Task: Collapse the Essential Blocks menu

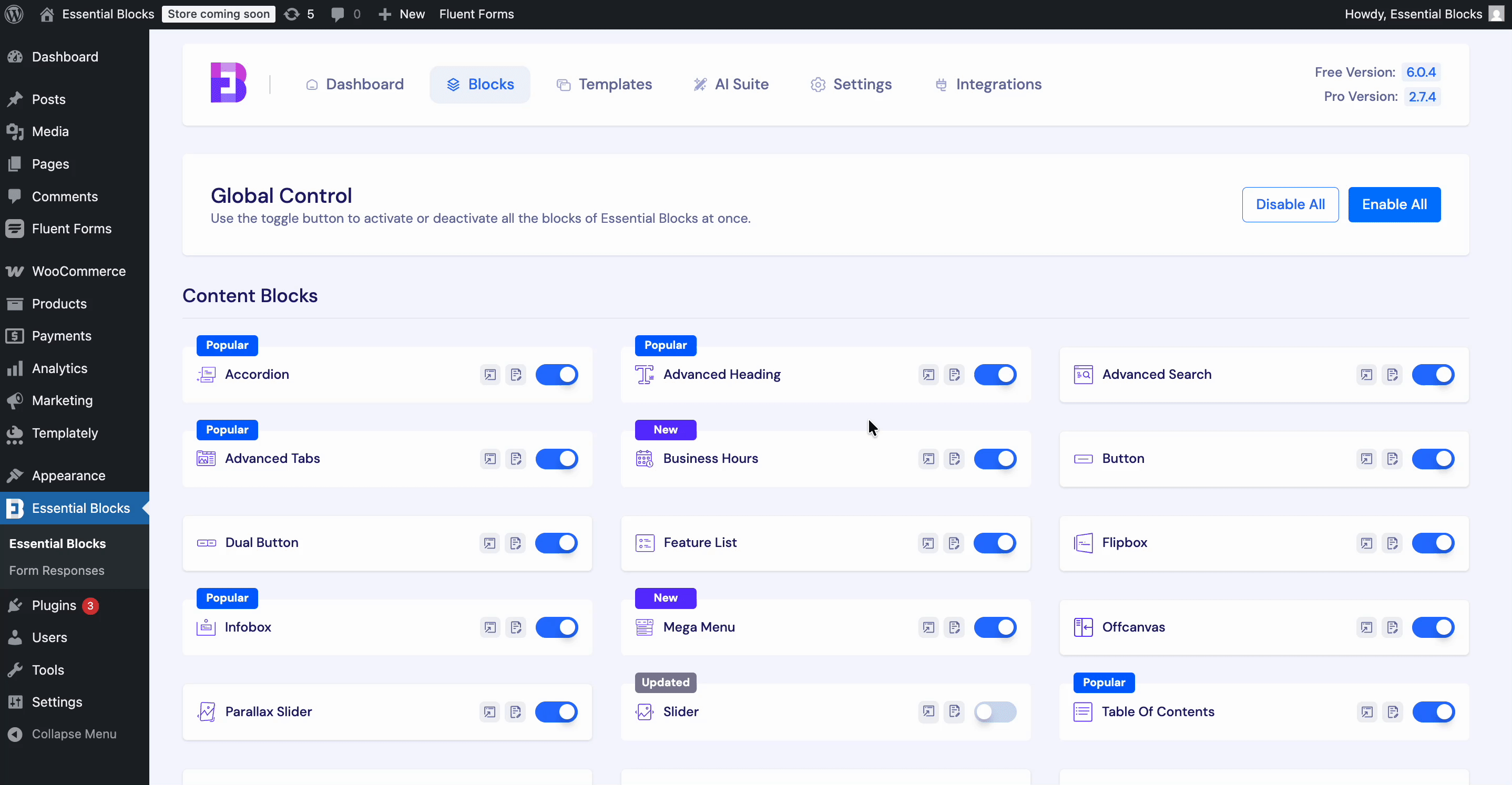Action: (65, 734)
